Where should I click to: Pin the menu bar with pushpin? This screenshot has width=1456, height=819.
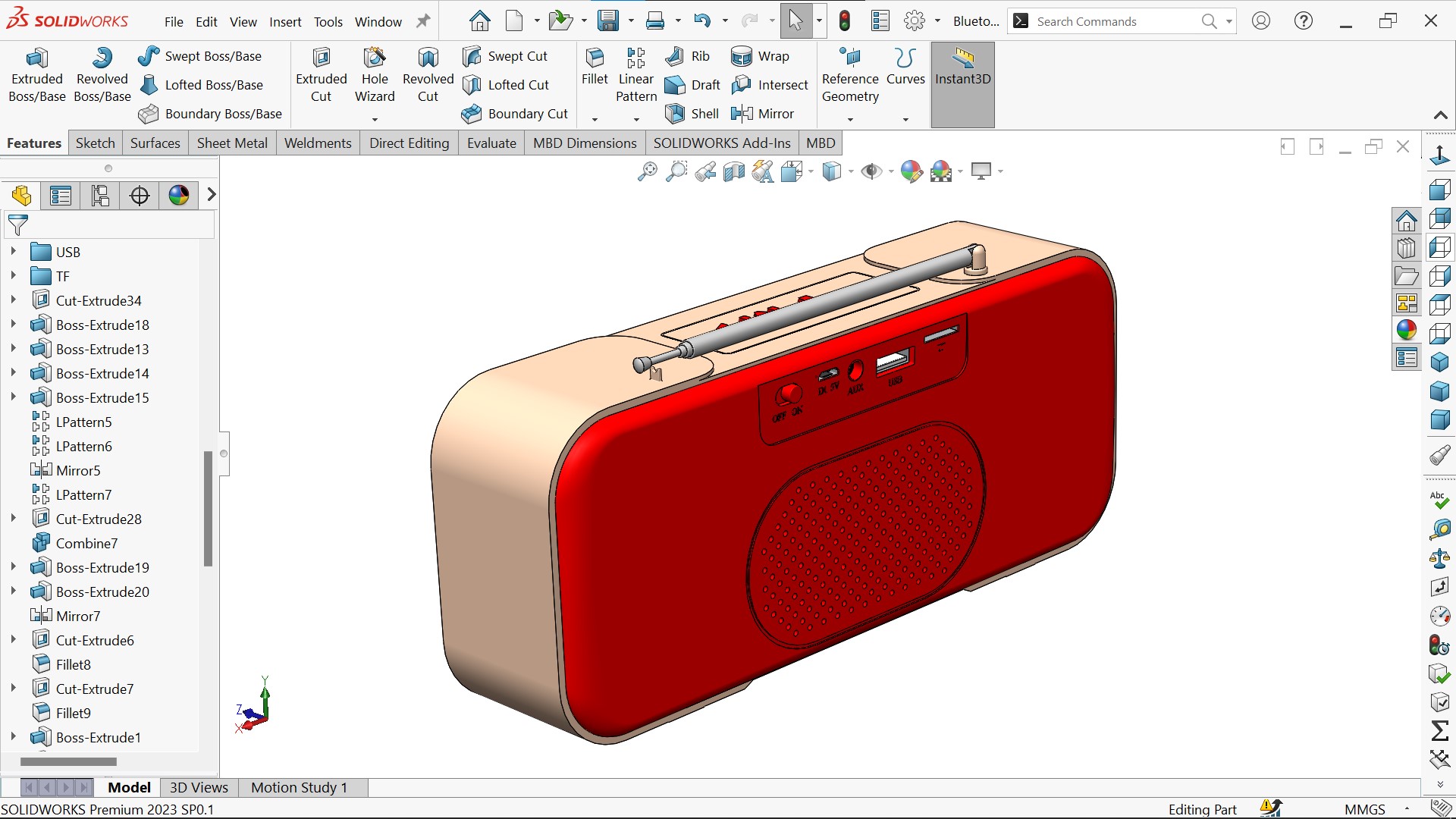423,21
